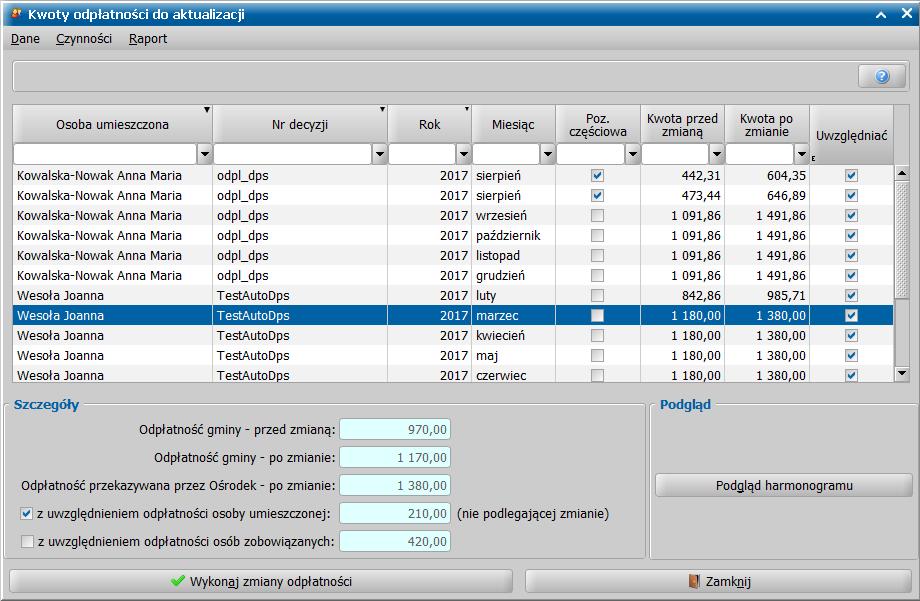Toggle Uwzględniać for the luty row
The width and height of the screenshot is (920, 601).
851,295
